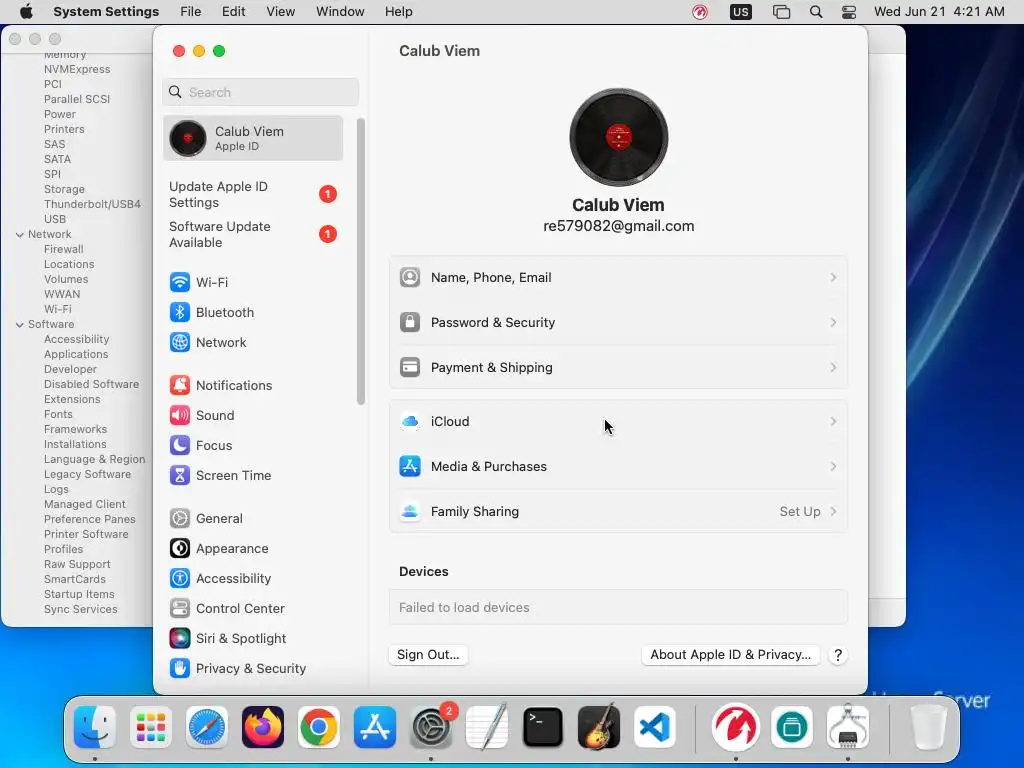Click the US input source indicator
The image size is (1024, 768).
(741, 12)
